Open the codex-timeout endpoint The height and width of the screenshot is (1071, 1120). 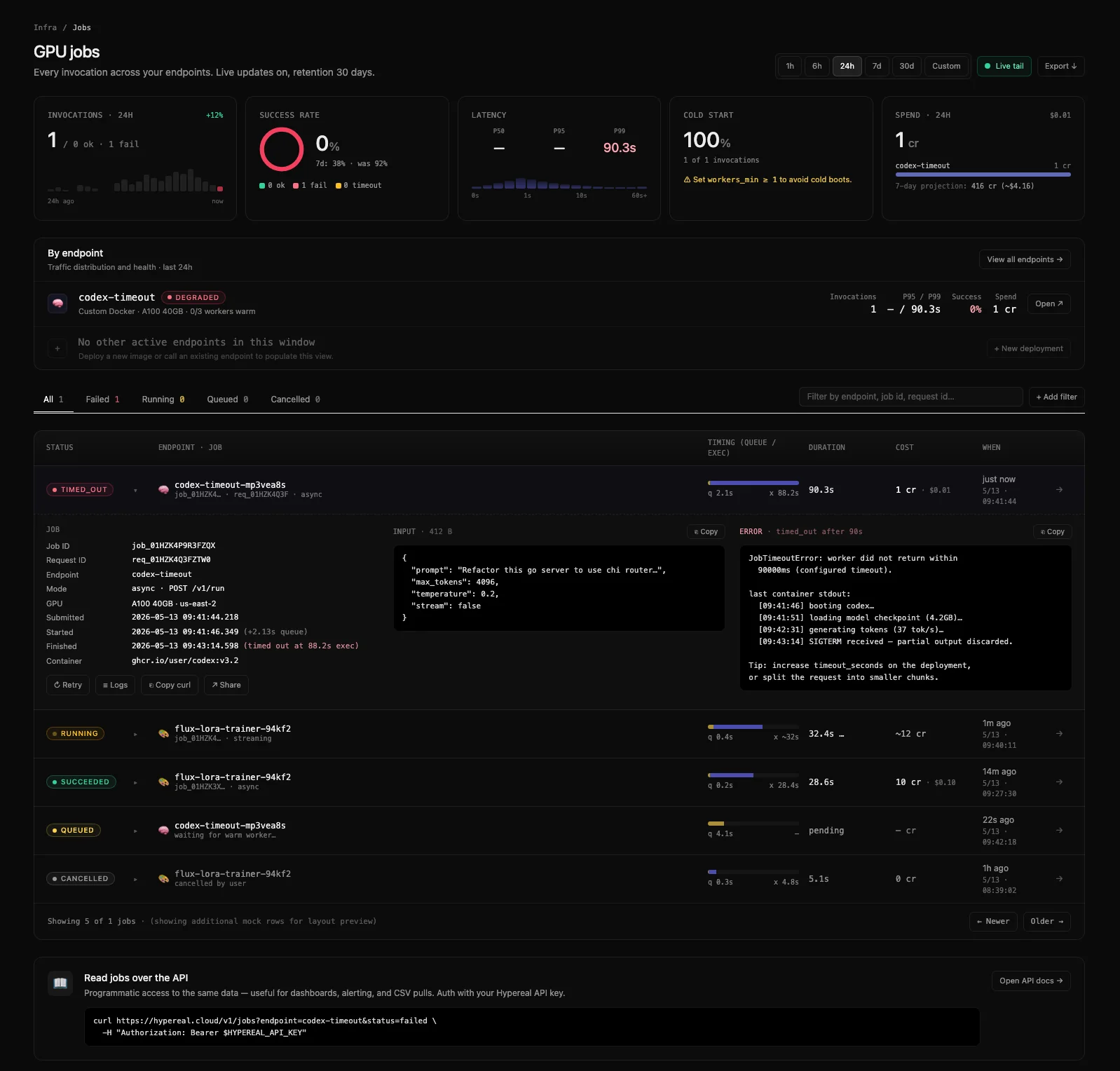(x=1049, y=303)
